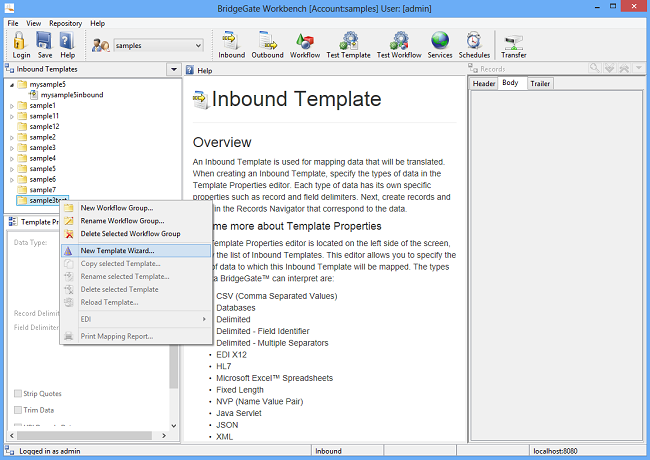Open the Inbound templates toolbar icon
This screenshot has width=650, height=460.
click(x=231, y=41)
